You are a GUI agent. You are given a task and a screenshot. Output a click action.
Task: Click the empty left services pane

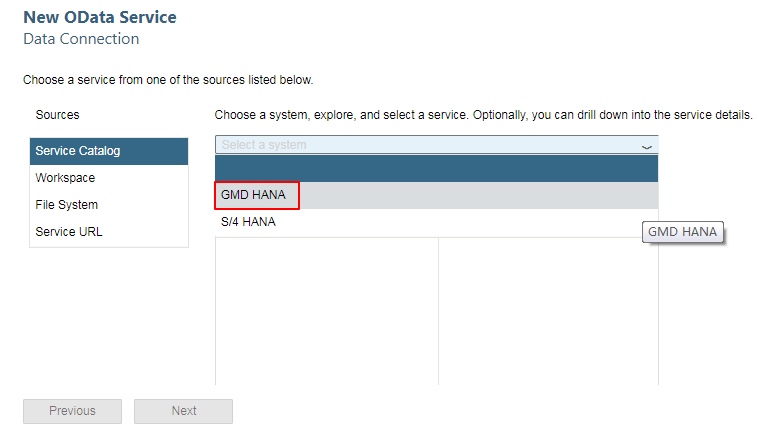pyautogui.click(x=326, y=310)
